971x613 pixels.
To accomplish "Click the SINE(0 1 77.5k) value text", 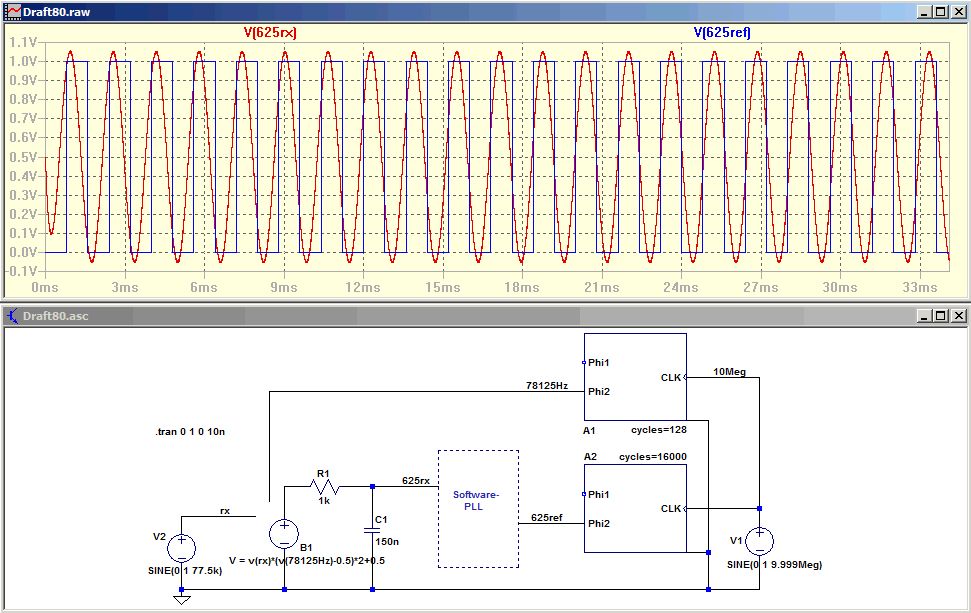I will 185,570.
